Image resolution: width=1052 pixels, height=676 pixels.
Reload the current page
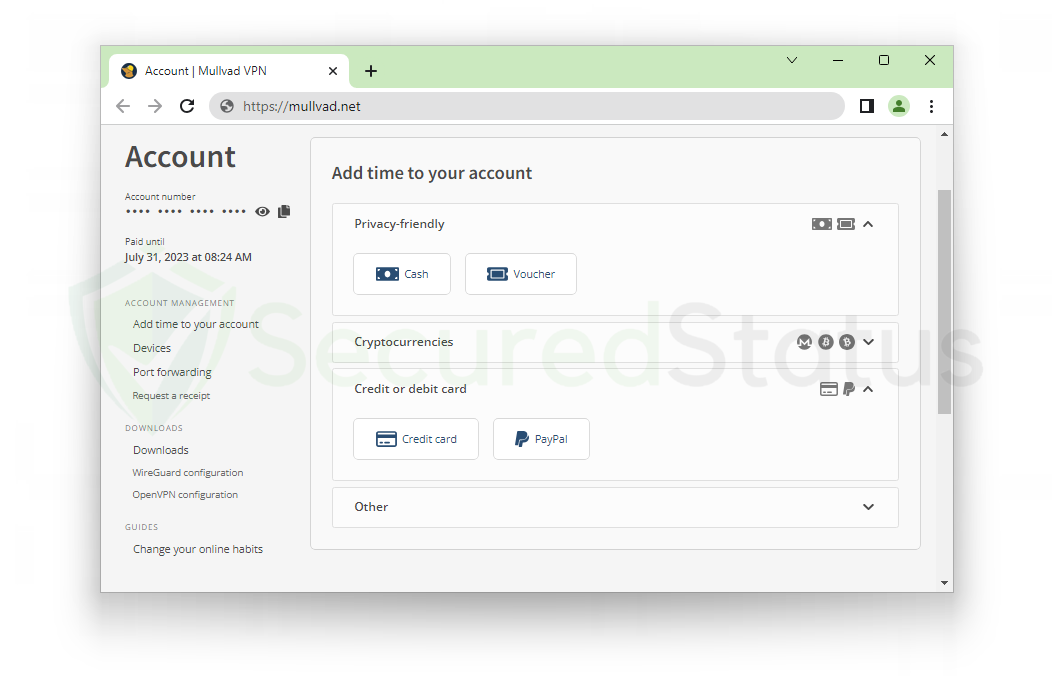(x=187, y=106)
